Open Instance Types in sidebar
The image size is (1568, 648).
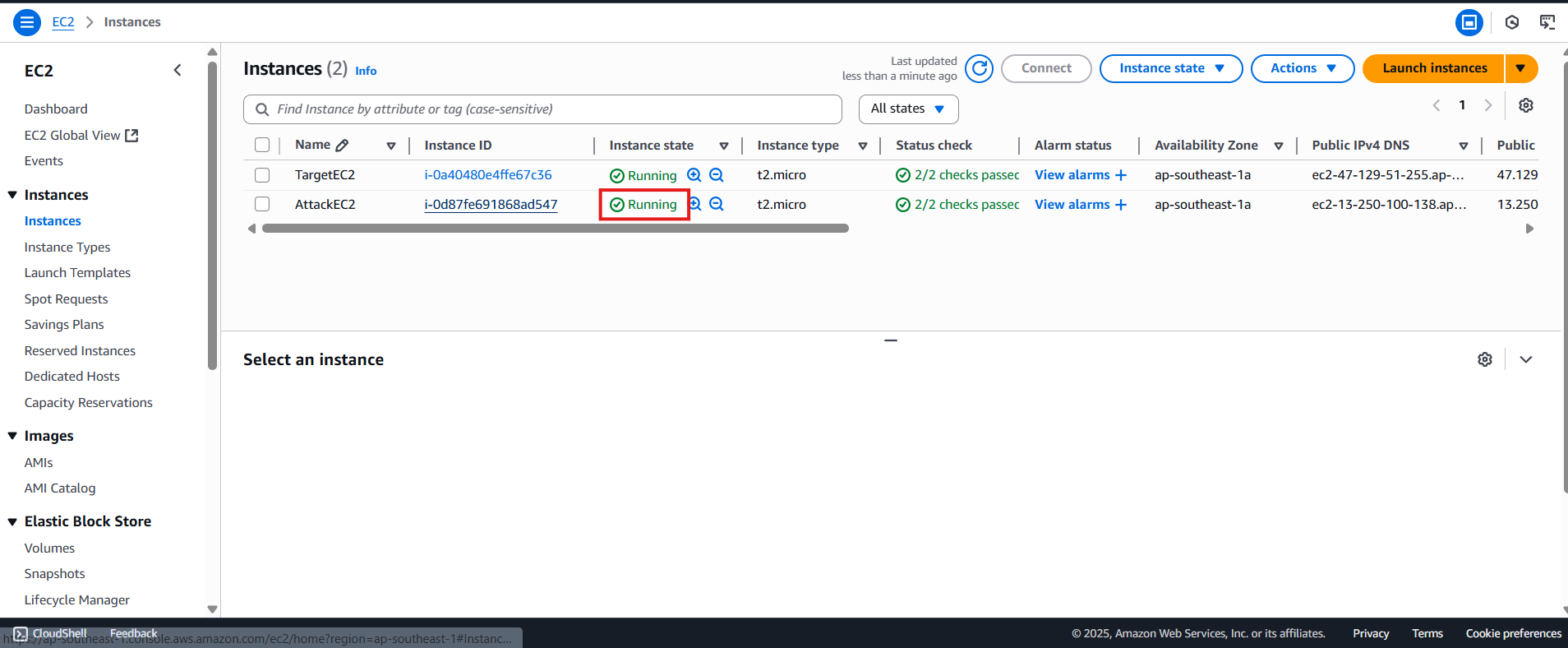point(67,247)
